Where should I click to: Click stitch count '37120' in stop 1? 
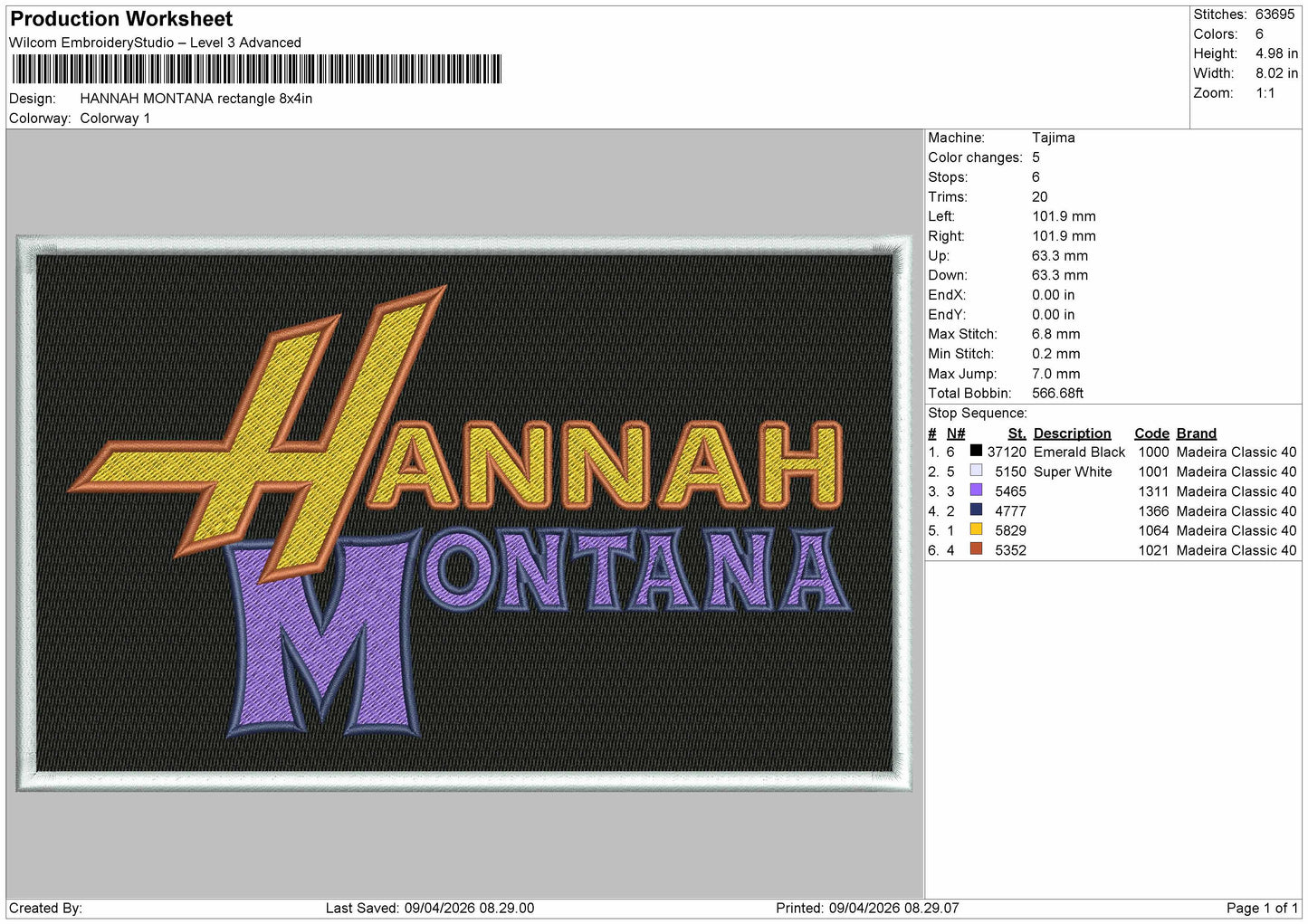[1007, 452]
